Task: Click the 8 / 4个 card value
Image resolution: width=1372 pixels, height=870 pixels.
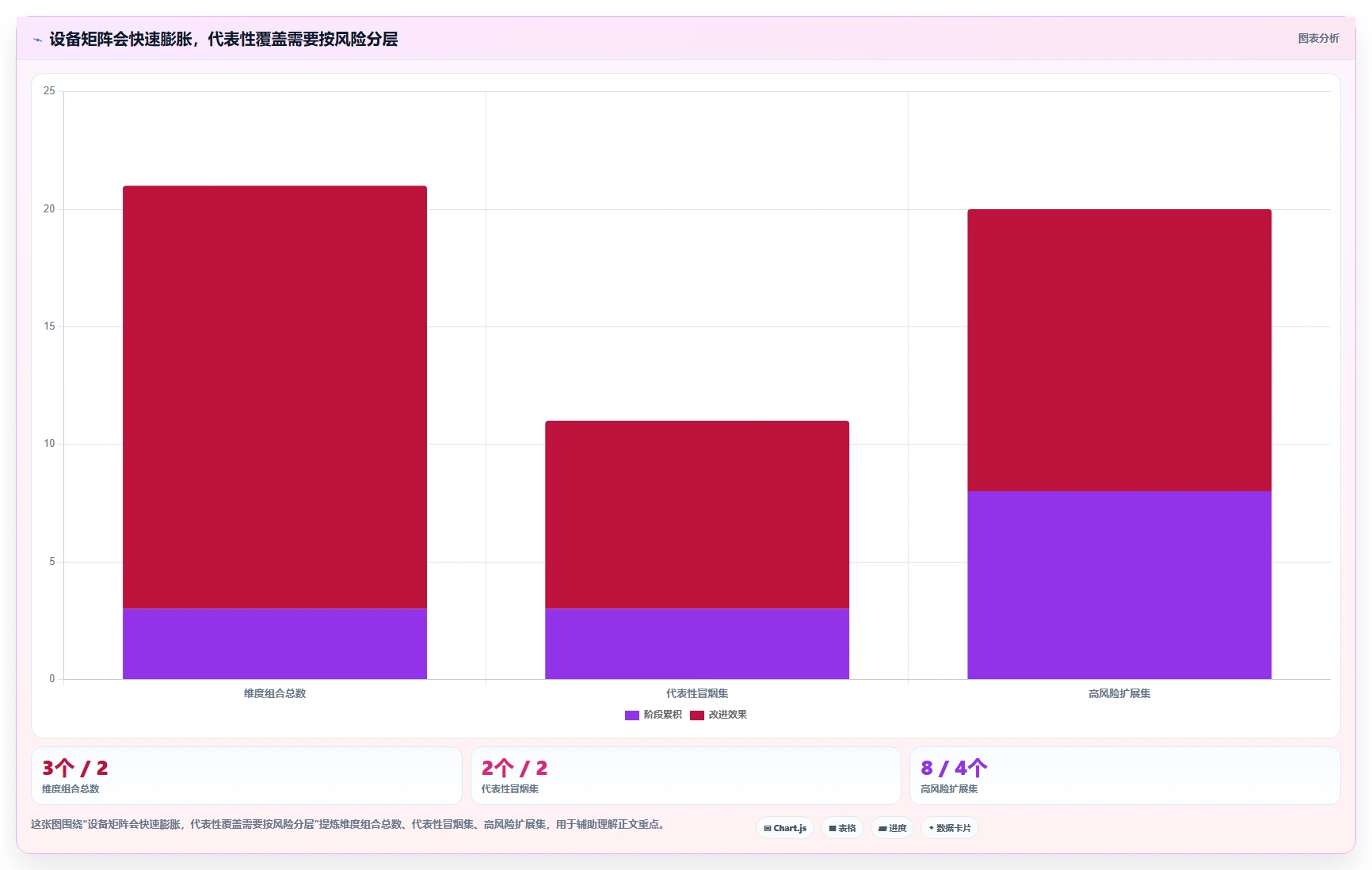Action: tap(954, 768)
